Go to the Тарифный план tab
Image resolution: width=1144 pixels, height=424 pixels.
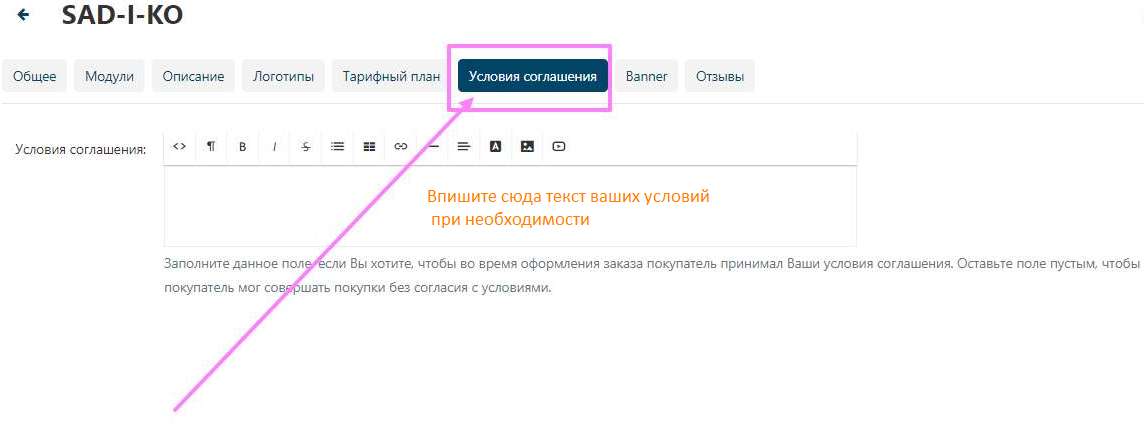pyautogui.click(x=391, y=76)
